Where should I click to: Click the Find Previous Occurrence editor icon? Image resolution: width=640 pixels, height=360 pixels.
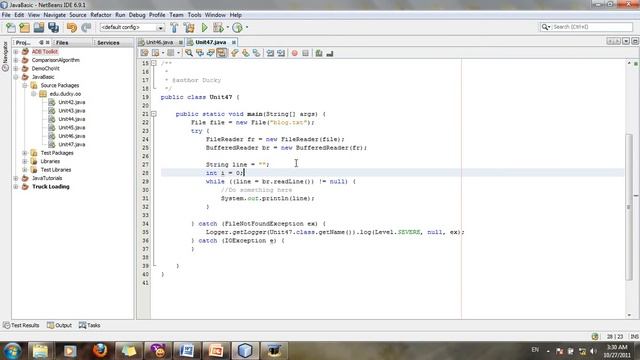pyautogui.click(x=200, y=53)
